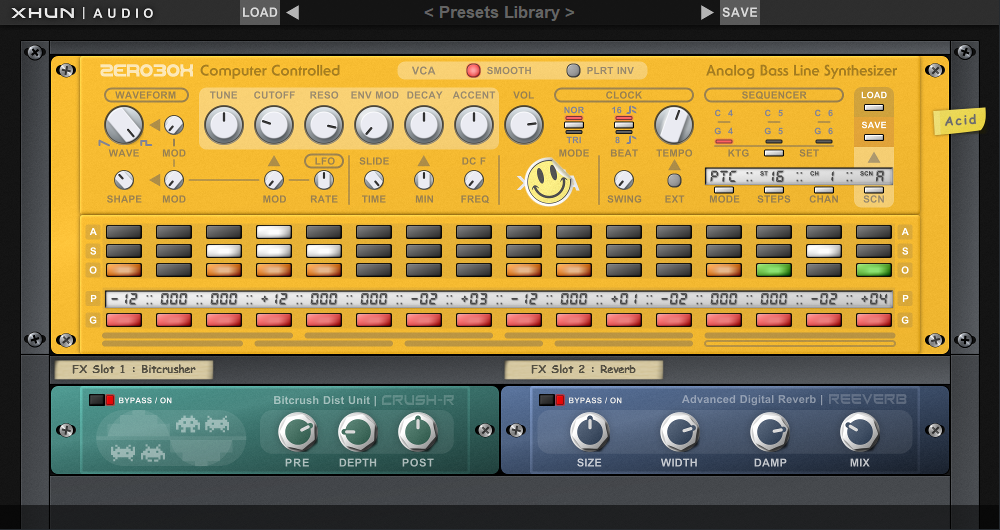Viewport: 1000px width, 530px height.
Task: Toggle the green O button on step 14
Action: pyautogui.click(x=774, y=270)
